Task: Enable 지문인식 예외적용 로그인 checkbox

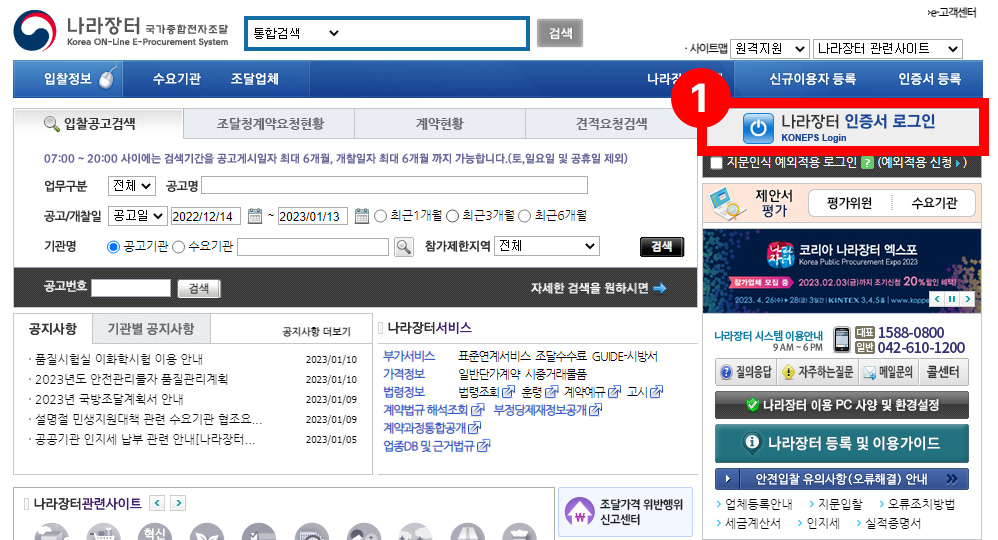Action: 716,162
